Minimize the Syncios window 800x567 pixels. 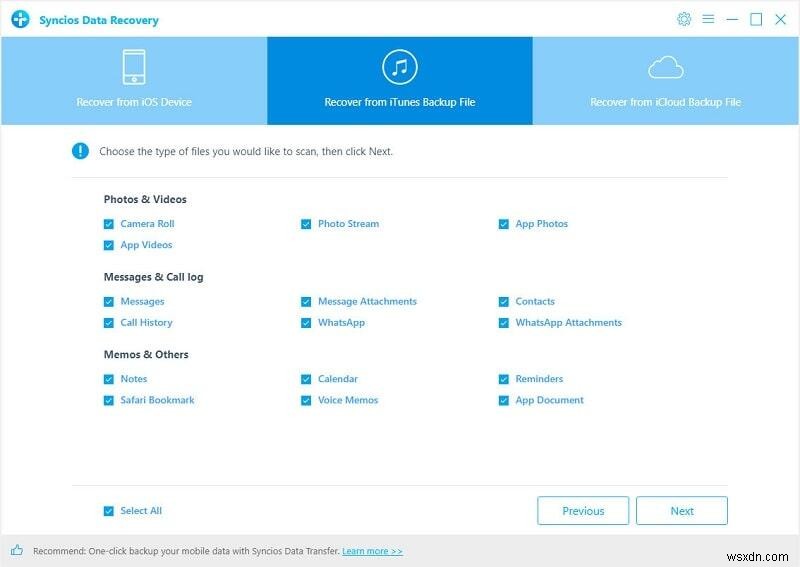(x=732, y=19)
